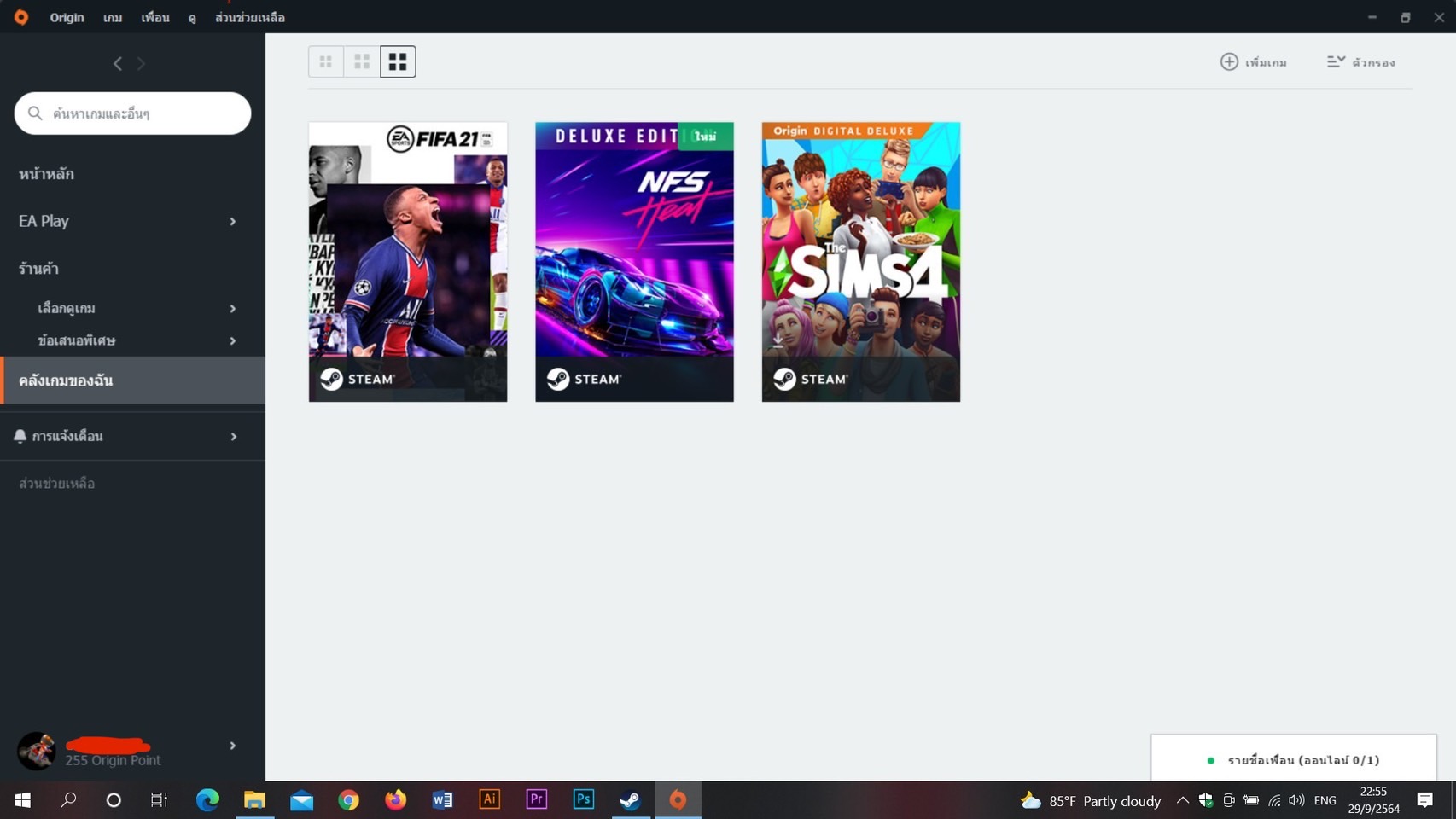Click Steam logo on Sims 4 tile
The width and height of the screenshot is (1456, 819).
810,379
